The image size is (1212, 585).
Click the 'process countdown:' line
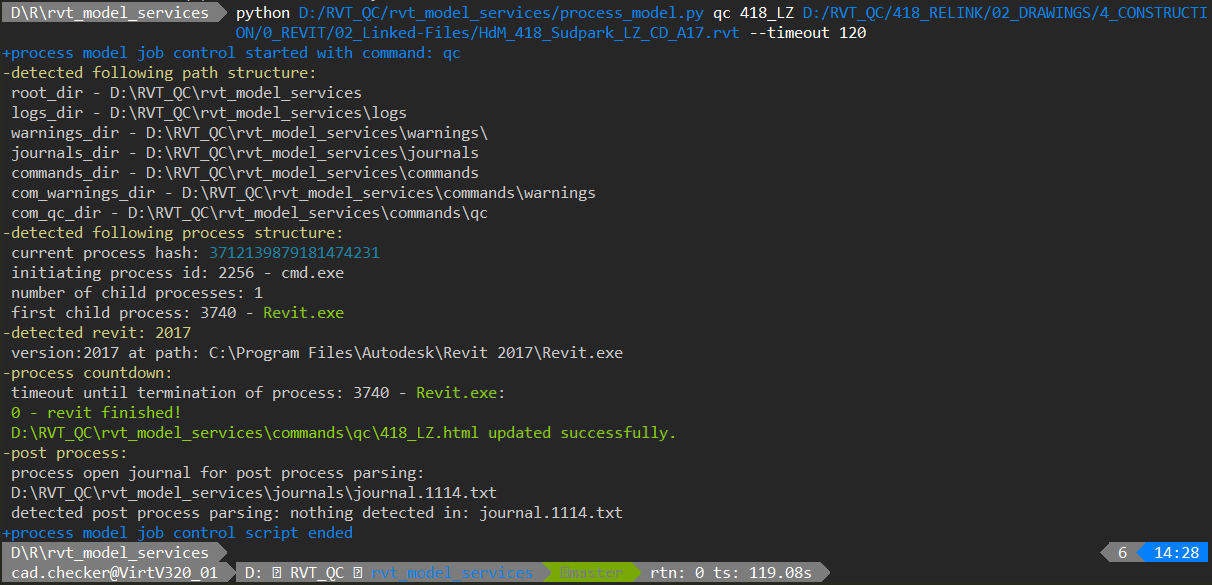pyautogui.click(x=87, y=373)
